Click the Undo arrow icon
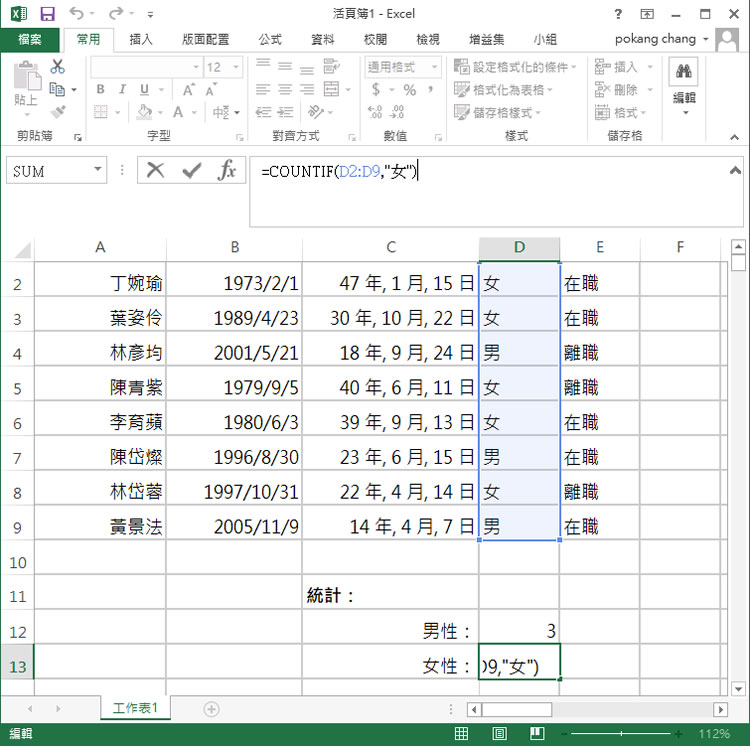The height and width of the screenshot is (747, 750). pos(77,13)
